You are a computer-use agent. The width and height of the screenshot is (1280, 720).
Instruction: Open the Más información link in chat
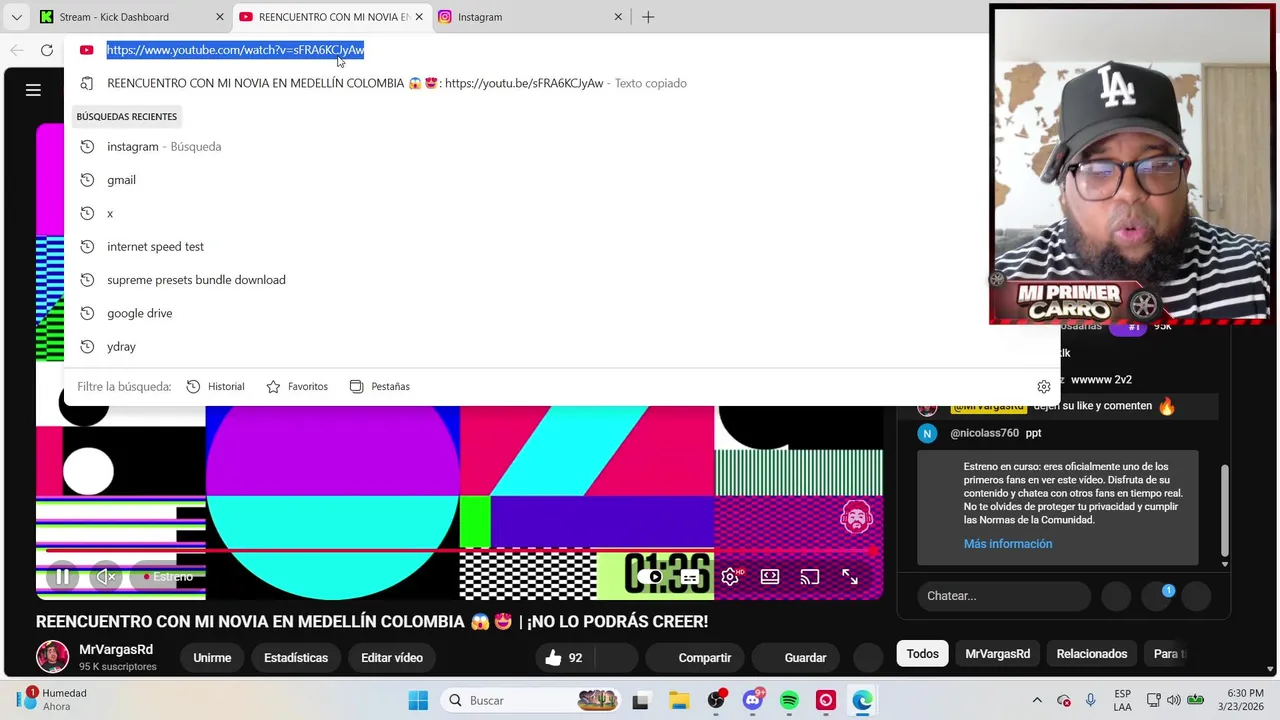(x=1008, y=544)
